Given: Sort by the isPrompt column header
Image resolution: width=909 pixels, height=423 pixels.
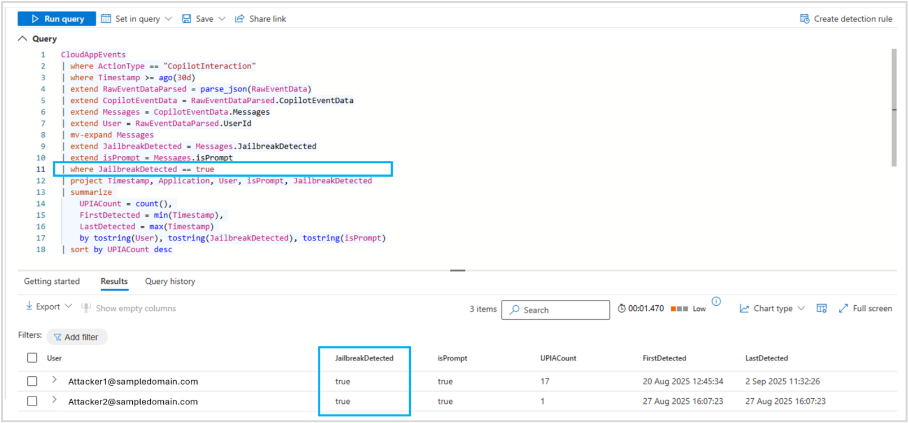Looking at the screenshot, I should [452, 358].
